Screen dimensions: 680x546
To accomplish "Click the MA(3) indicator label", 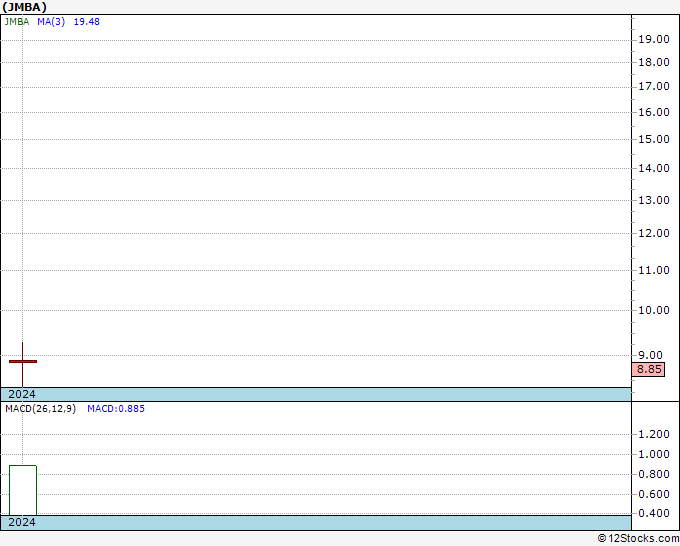I will [51, 22].
